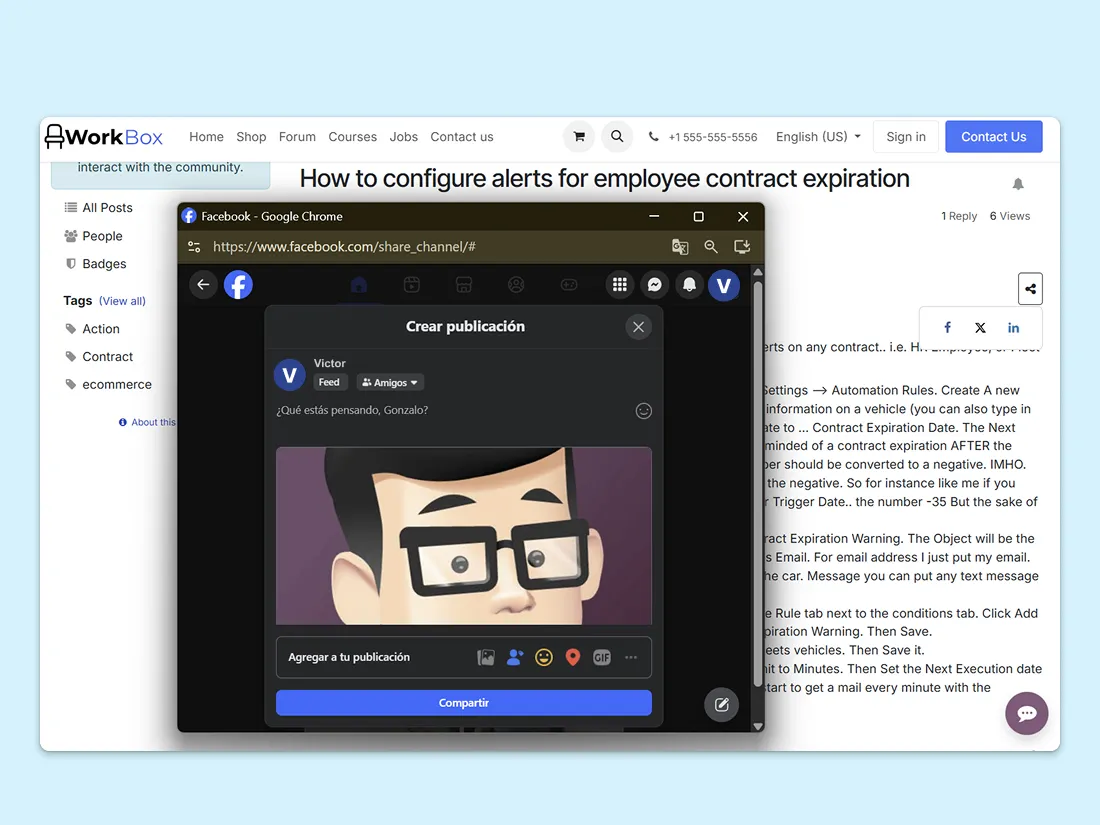
Task: Expand the English (US) language selector
Action: [x=818, y=137]
